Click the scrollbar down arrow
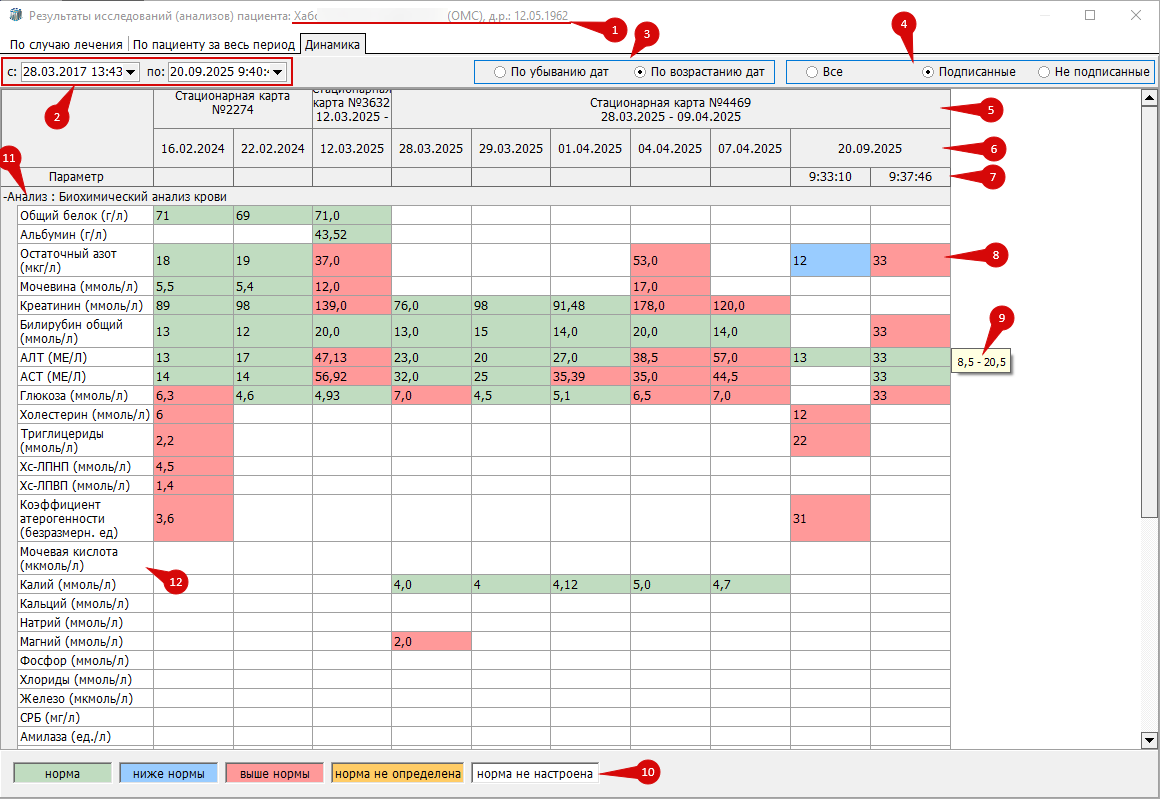Viewport: 1160px width, 799px height. 1149,739
